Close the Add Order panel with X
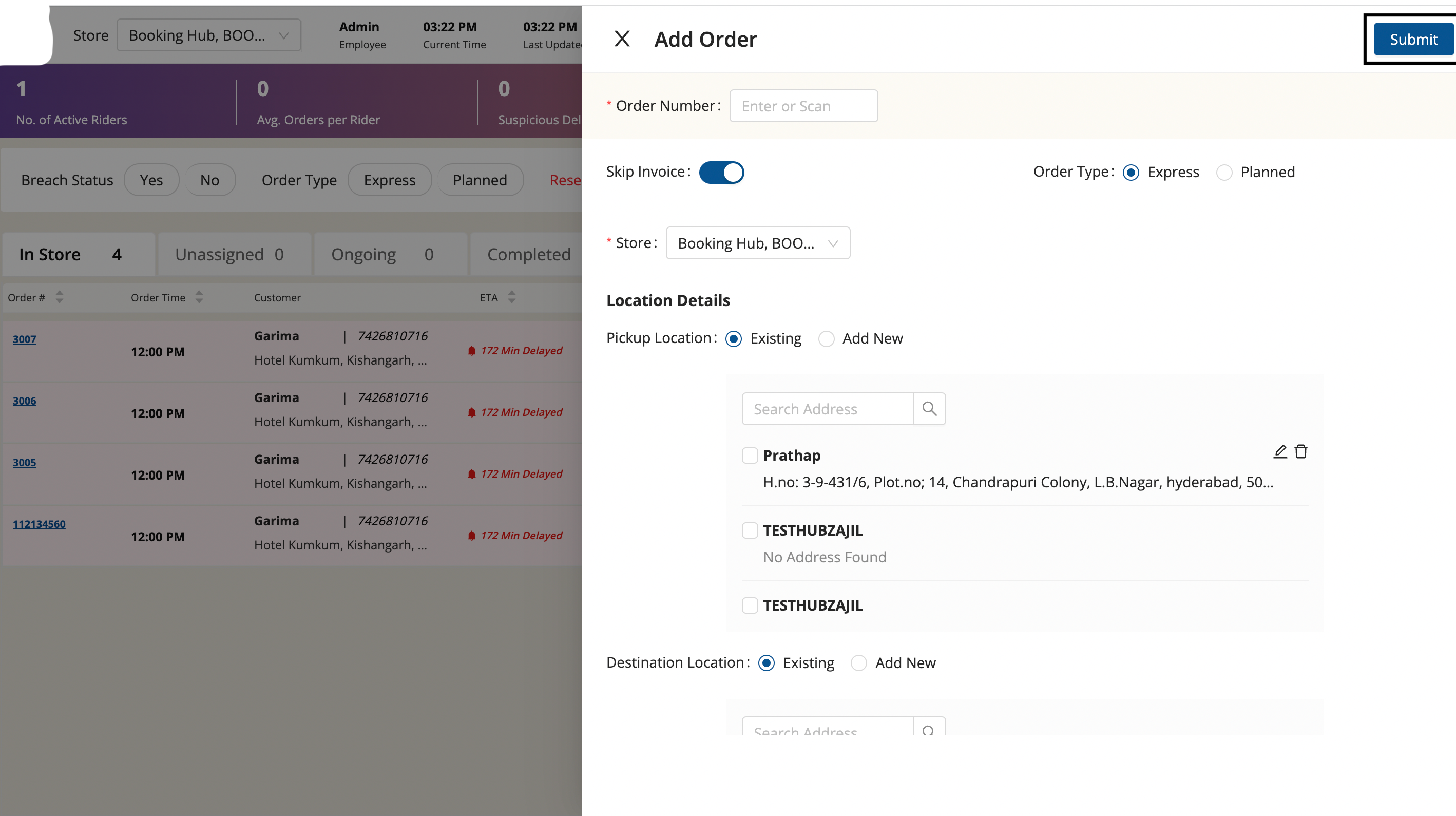Screen dimensions: 1456x816 tap(622, 39)
